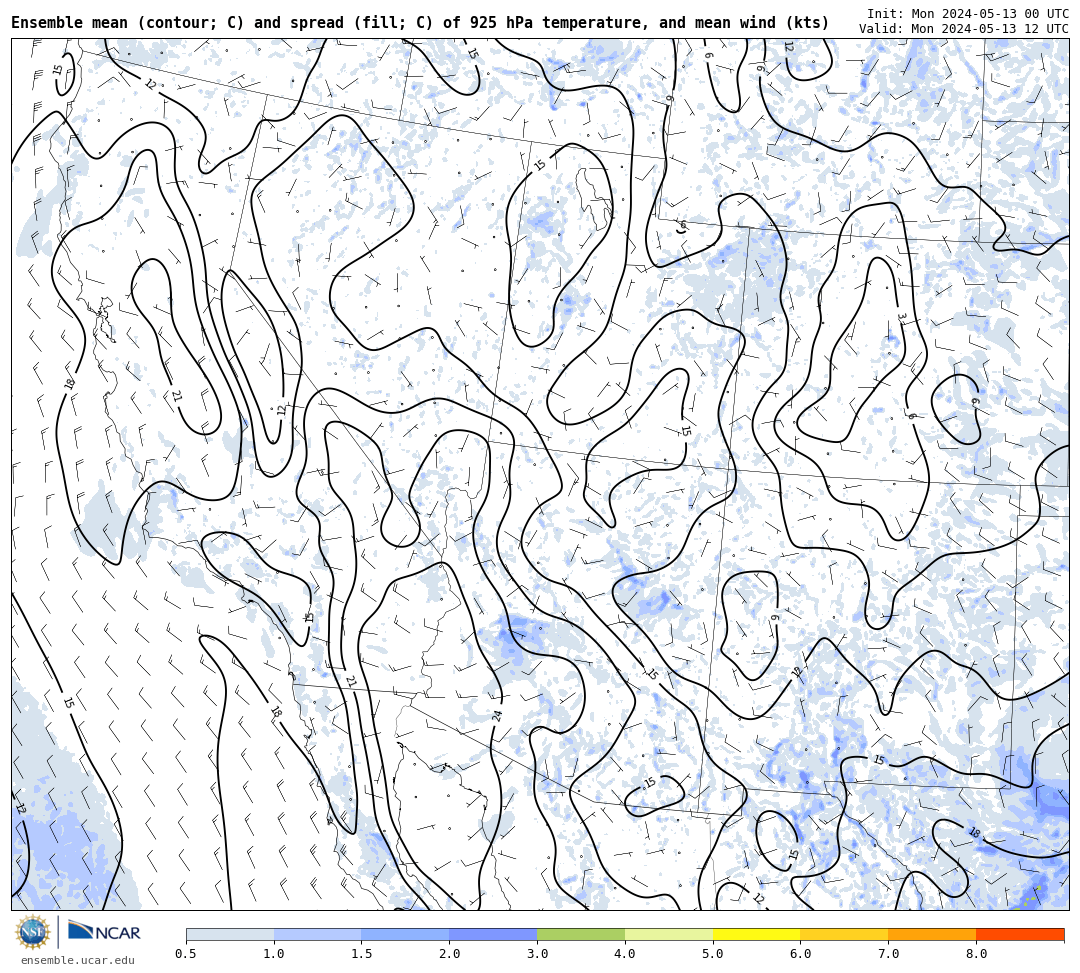Image resolution: width=1080 pixels, height=973 pixels.
Task: Click the red swatch above 8.0
Action: click(x=1020, y=934)
